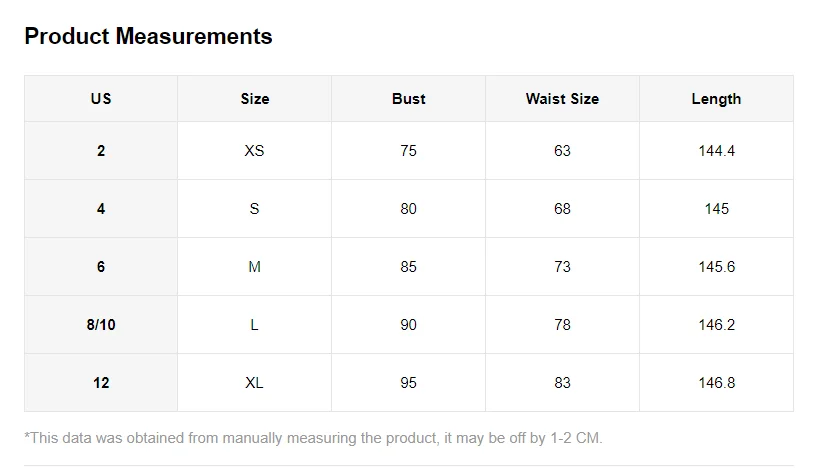
Task: Click the Product Measurements heading
Action: [148, 37]
